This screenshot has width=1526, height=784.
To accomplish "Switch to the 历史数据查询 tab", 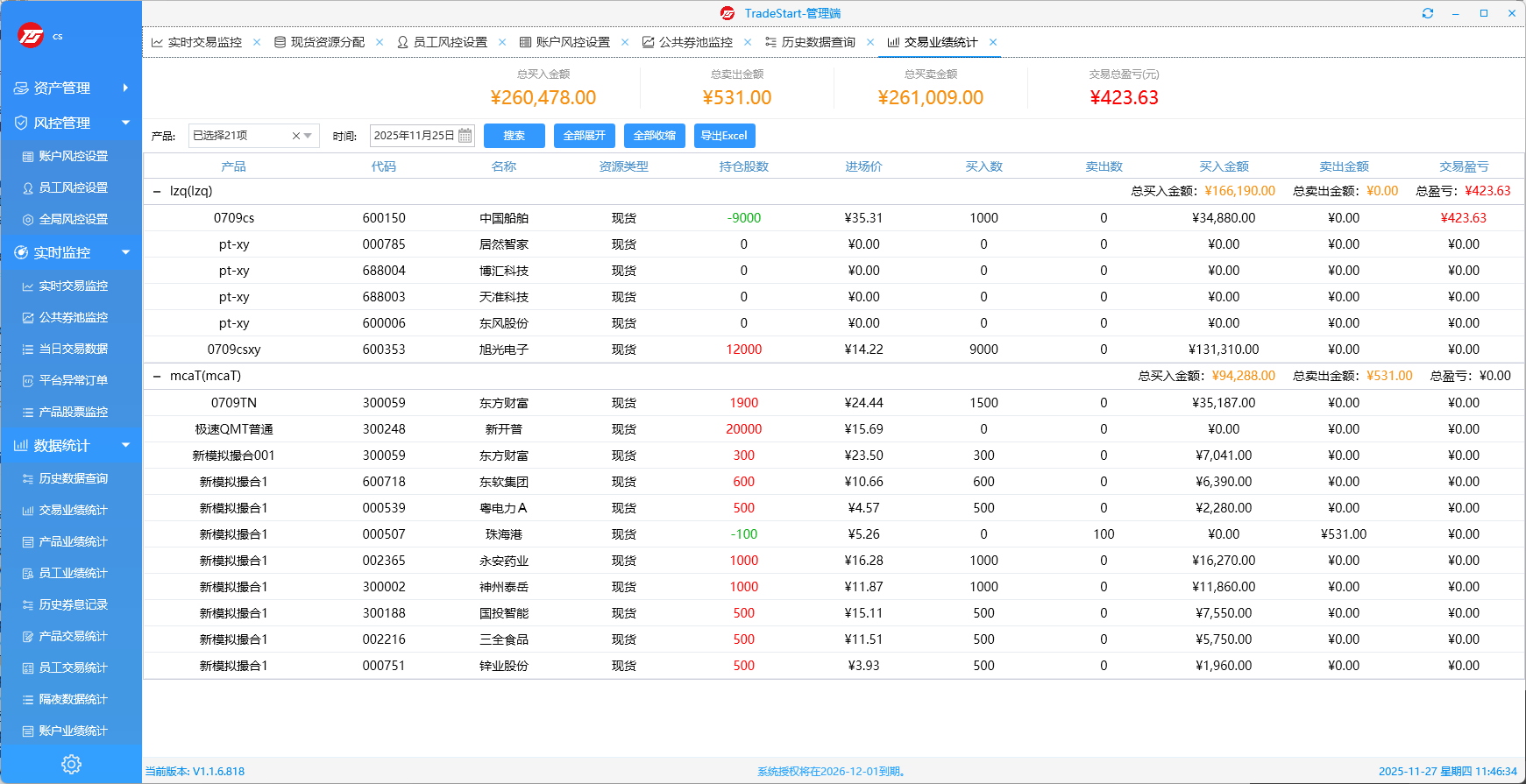I will tap(817, 42).
